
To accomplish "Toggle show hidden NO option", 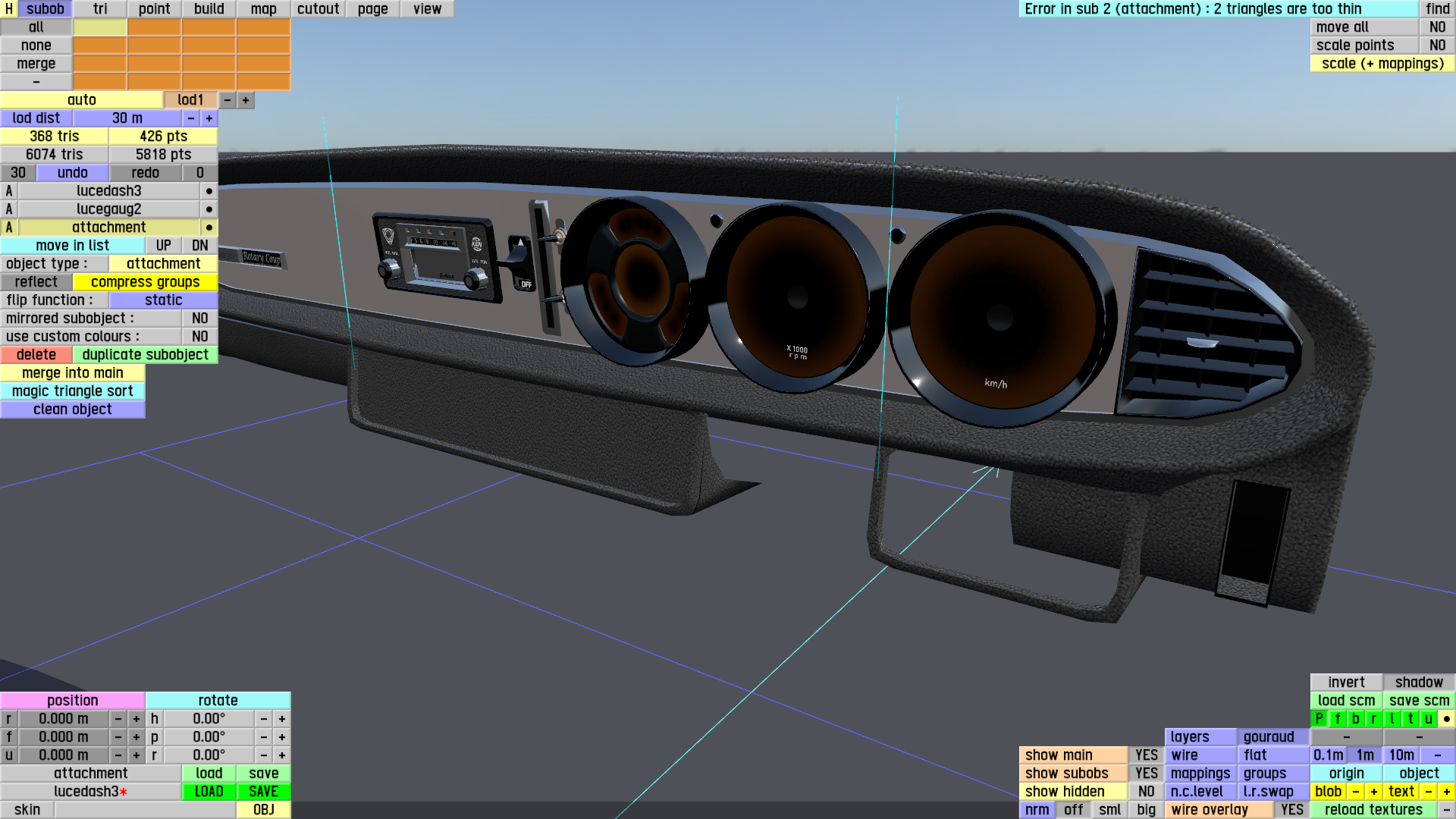I will pyautogui.click(x=1146, y=792).
